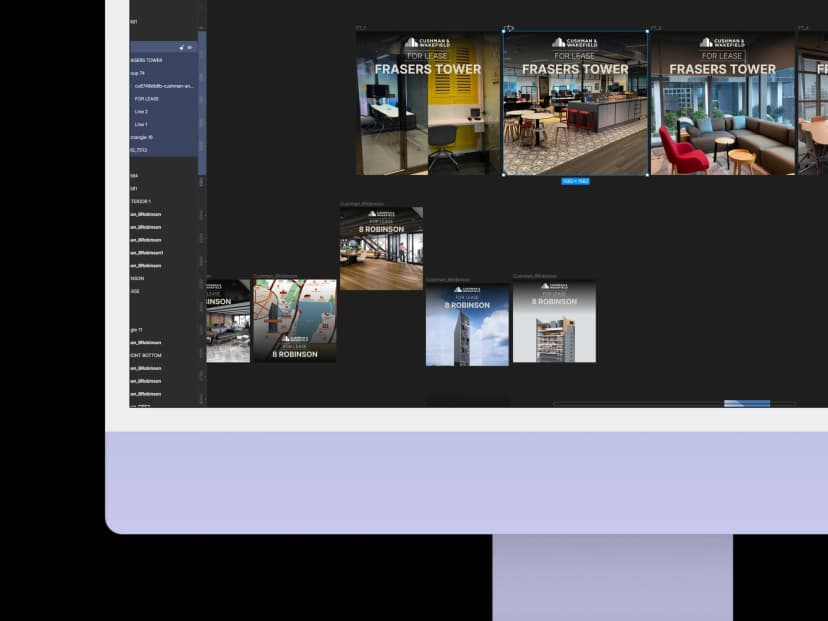The image size is (828, 621).
Task: Select the 8 Robinson frame with blue sky
Action: [467, 325]
